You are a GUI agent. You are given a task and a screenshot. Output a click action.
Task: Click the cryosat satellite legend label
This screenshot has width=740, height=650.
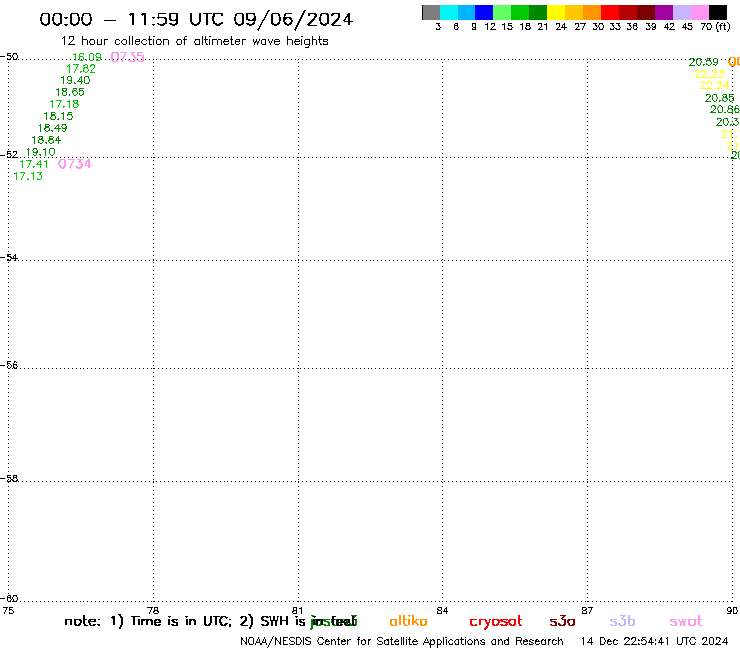coord(496,622)
